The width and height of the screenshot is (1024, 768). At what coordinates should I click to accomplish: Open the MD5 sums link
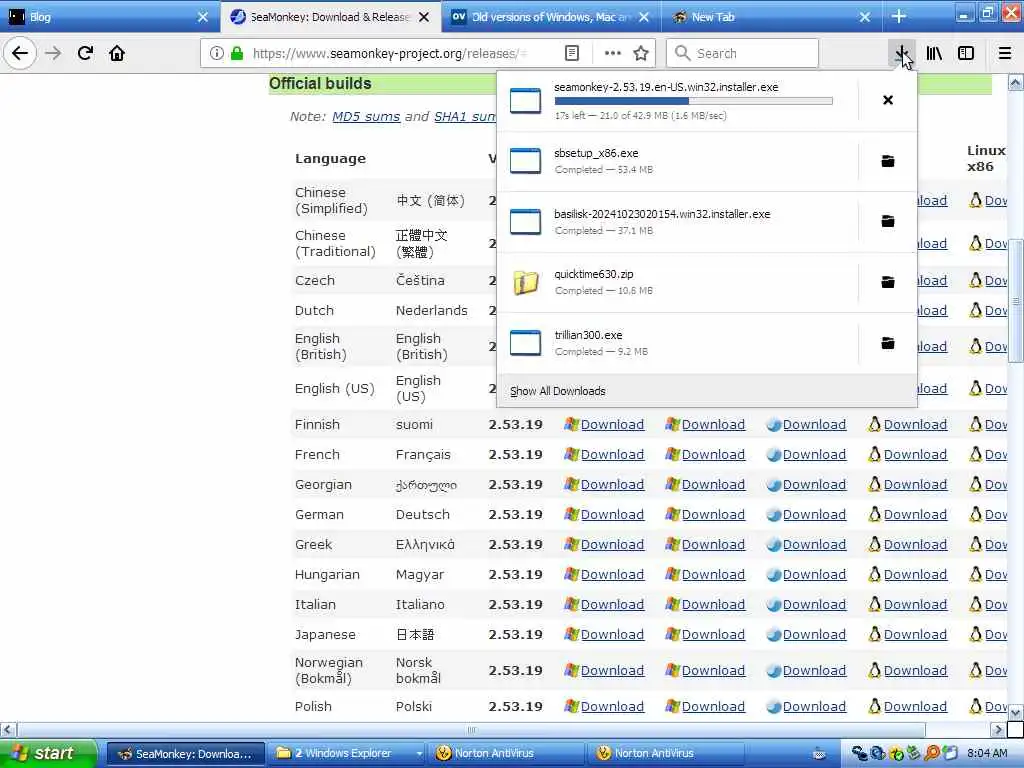click(x=366, y=116)
